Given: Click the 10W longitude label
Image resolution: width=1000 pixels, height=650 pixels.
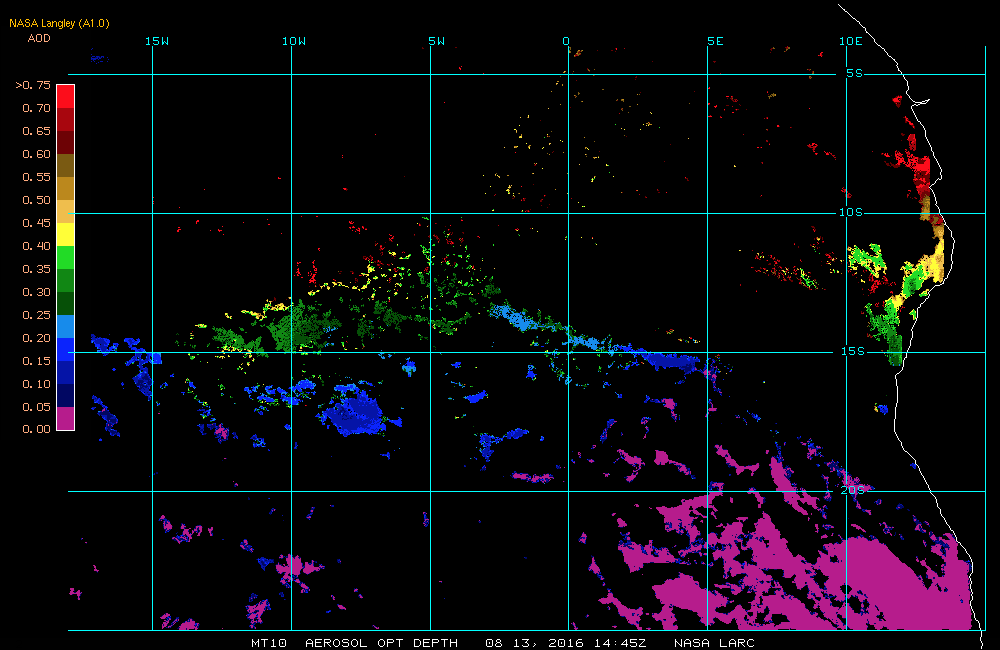Looking at the screenshot, I should pyautogui.click(x=294, y=41).
